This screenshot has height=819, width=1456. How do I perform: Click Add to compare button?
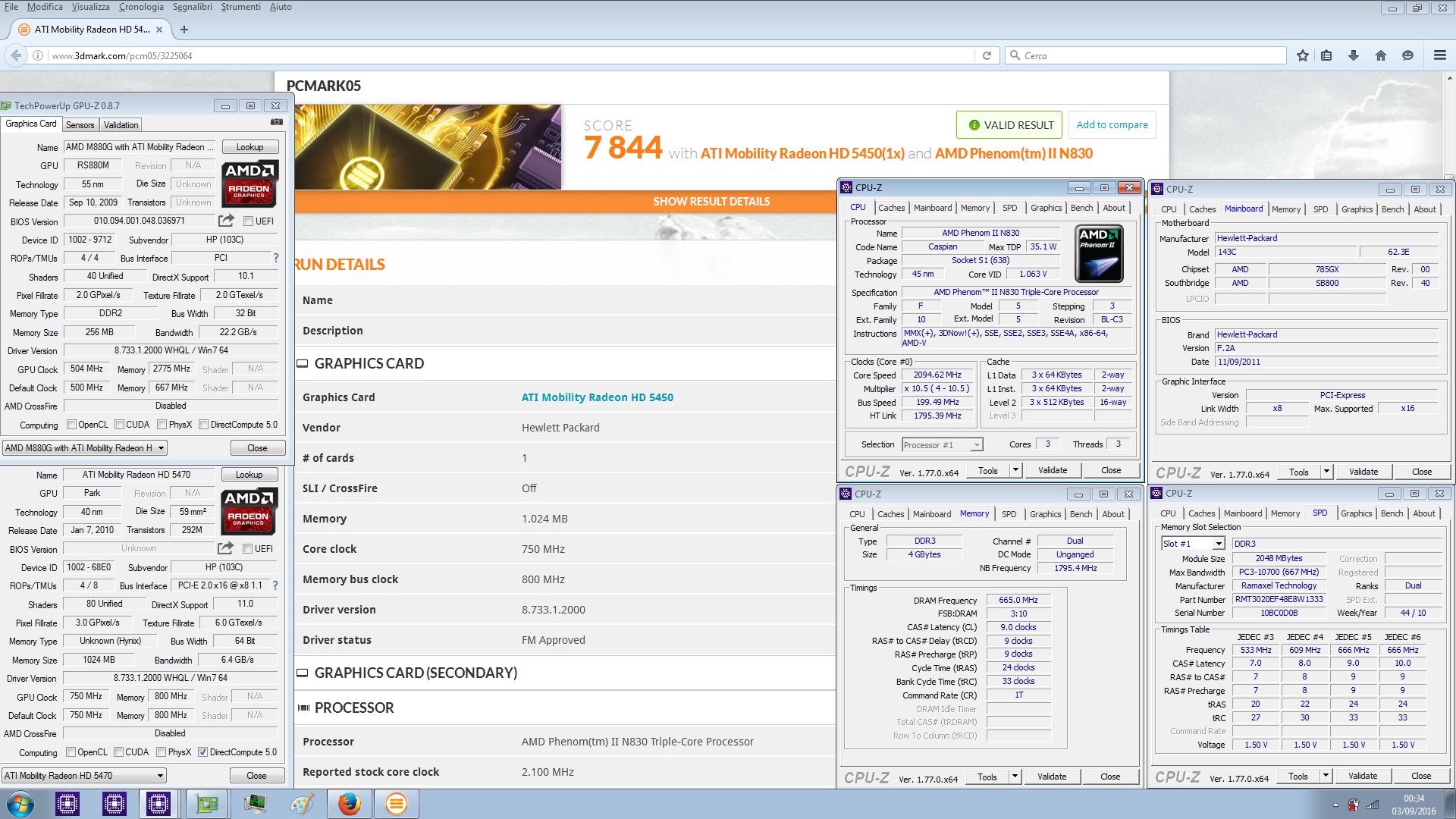tap(1112, 125)
